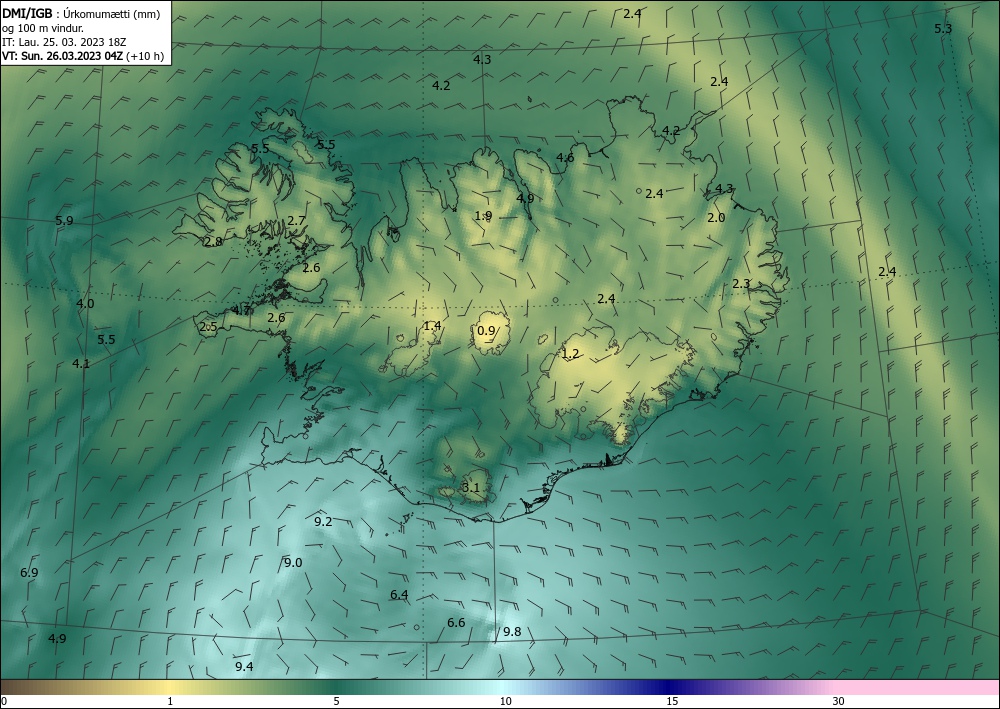Click the 2.7 value label
Image resolution: width=1000 pixels, height=709 pixels.
pyautogui.click(x=297, y=221)
